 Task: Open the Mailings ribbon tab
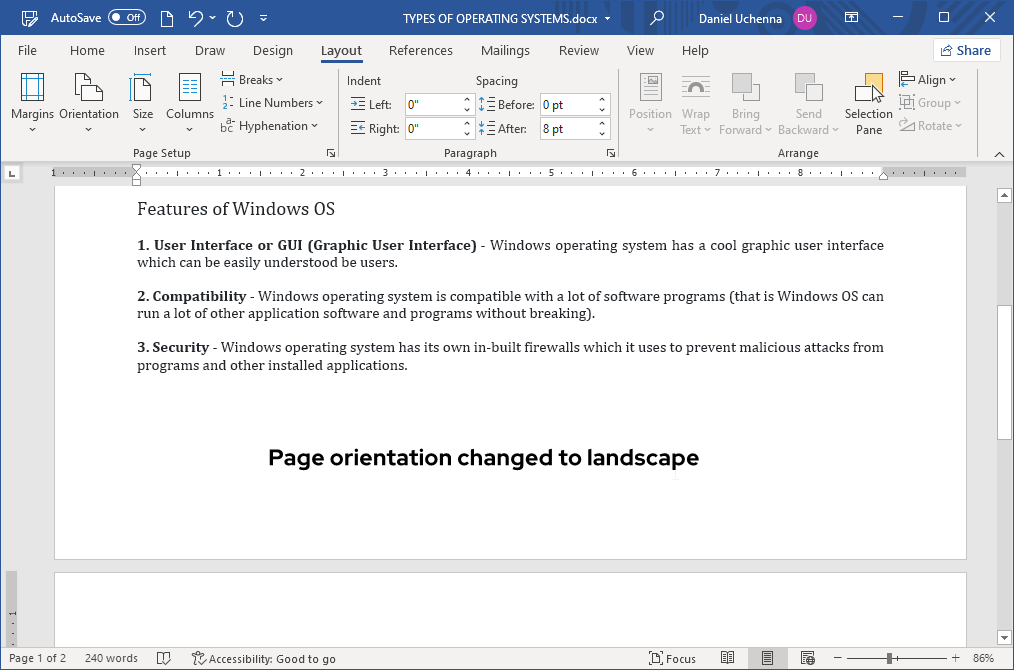tap(505, 50)
